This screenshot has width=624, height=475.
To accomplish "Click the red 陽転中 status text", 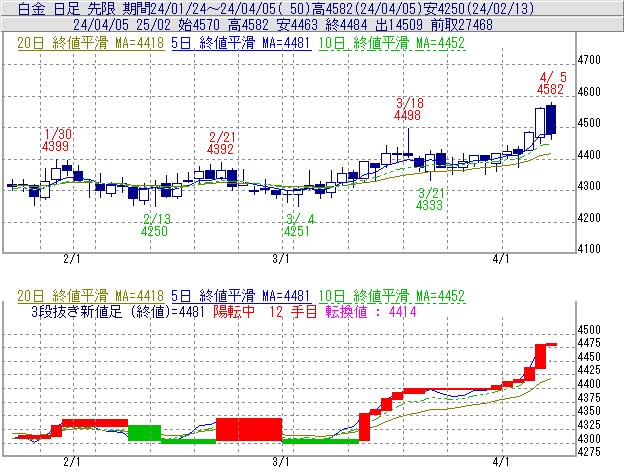I will pyautogui.click(x=234, y=311).
